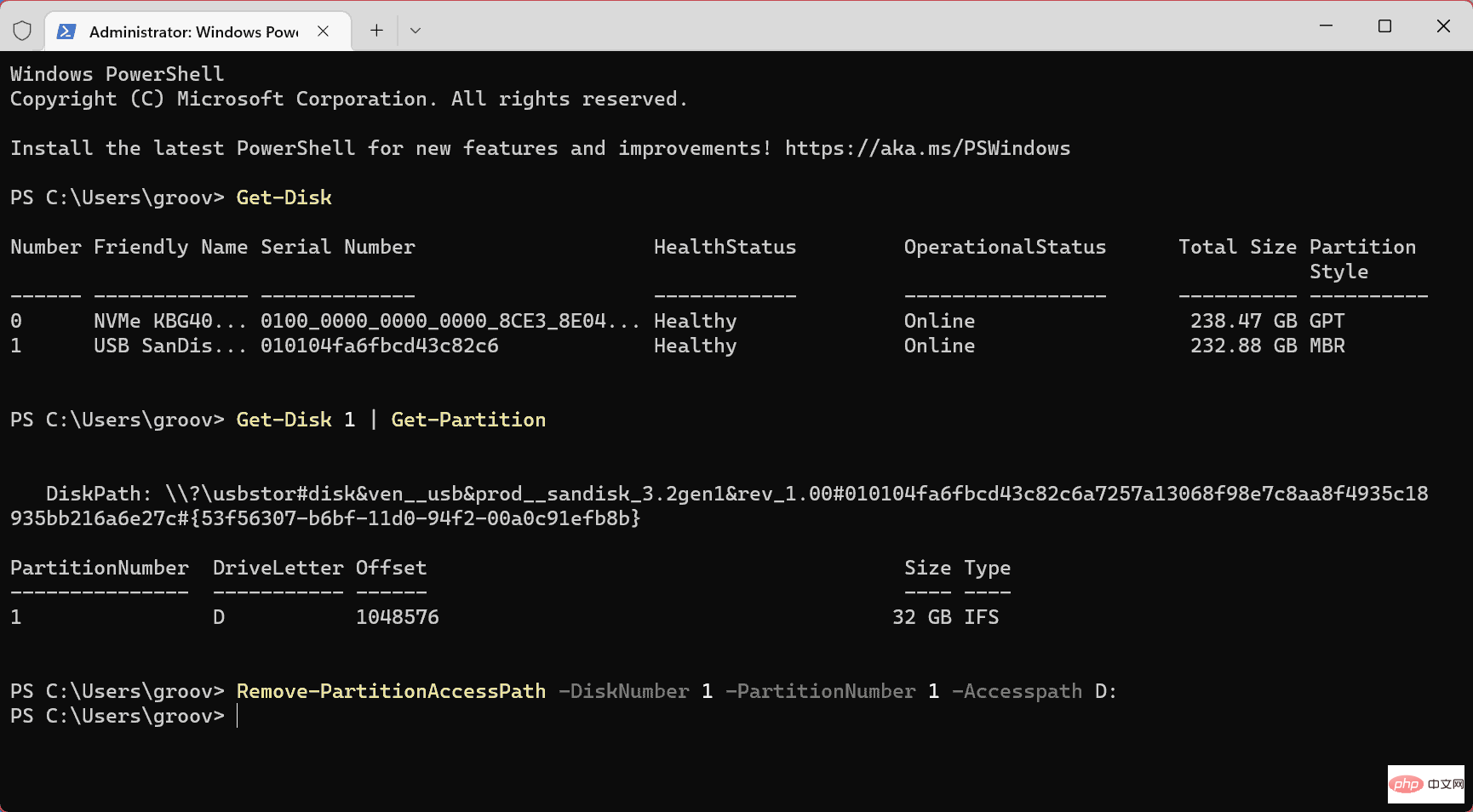Click the Copyright Microsoft Corporation line
Image resolution: width=1473 pixels, height=812 pixels.
348,99
